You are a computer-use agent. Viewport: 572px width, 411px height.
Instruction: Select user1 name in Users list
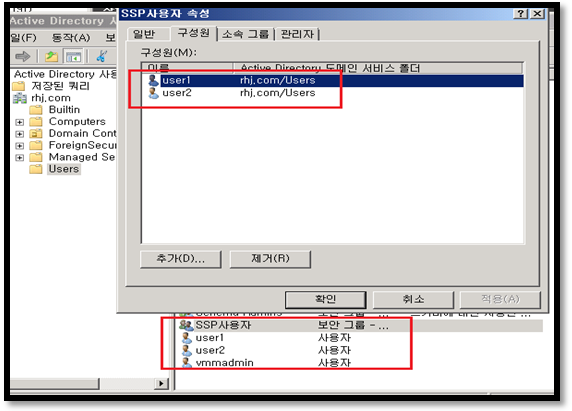(209, 338)
